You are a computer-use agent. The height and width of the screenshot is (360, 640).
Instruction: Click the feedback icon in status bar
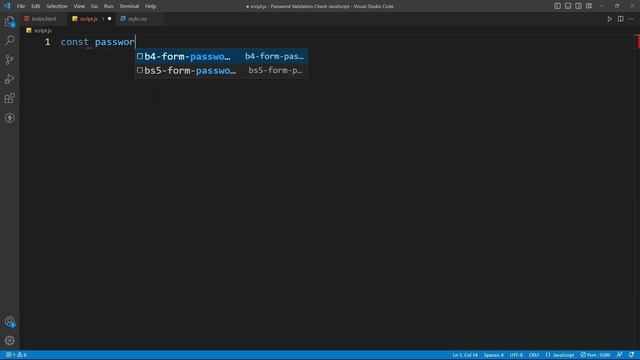(620, 355)
